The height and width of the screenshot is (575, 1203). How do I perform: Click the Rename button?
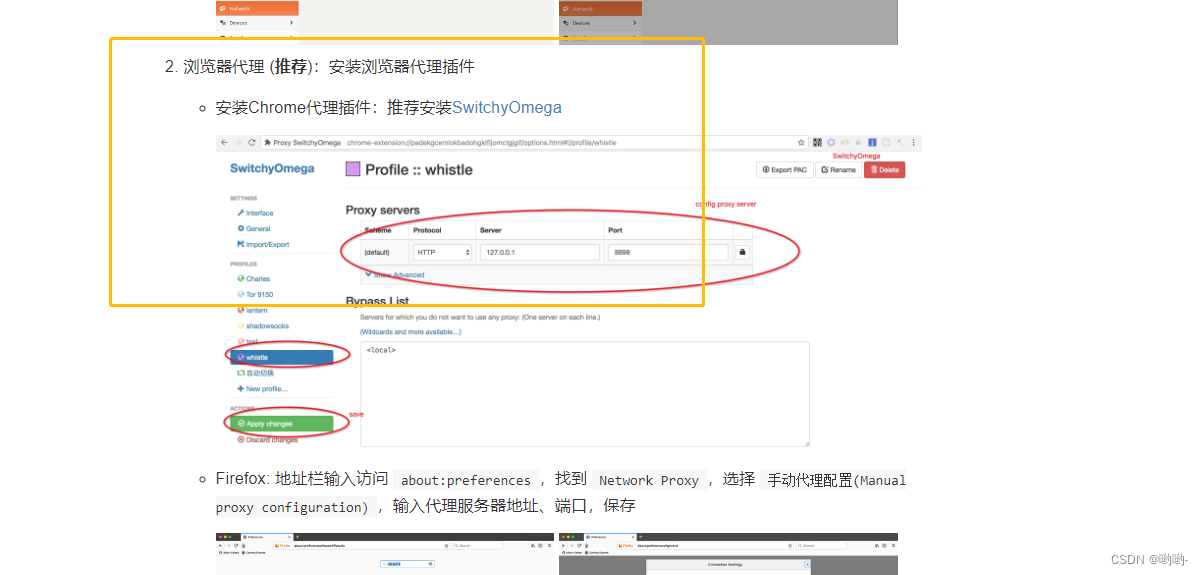coord(838,170)
